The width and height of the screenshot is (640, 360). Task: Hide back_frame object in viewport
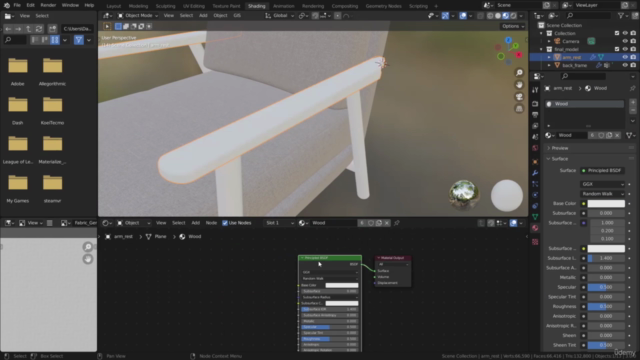[625, 65]
